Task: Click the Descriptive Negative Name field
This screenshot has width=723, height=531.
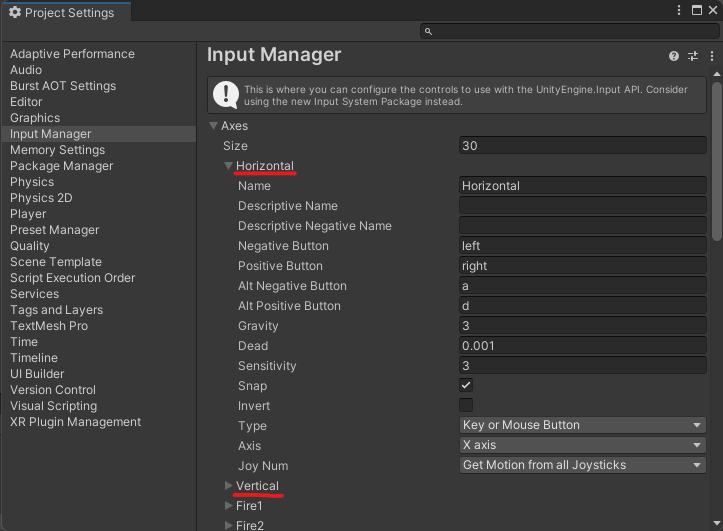Action: 582,225
